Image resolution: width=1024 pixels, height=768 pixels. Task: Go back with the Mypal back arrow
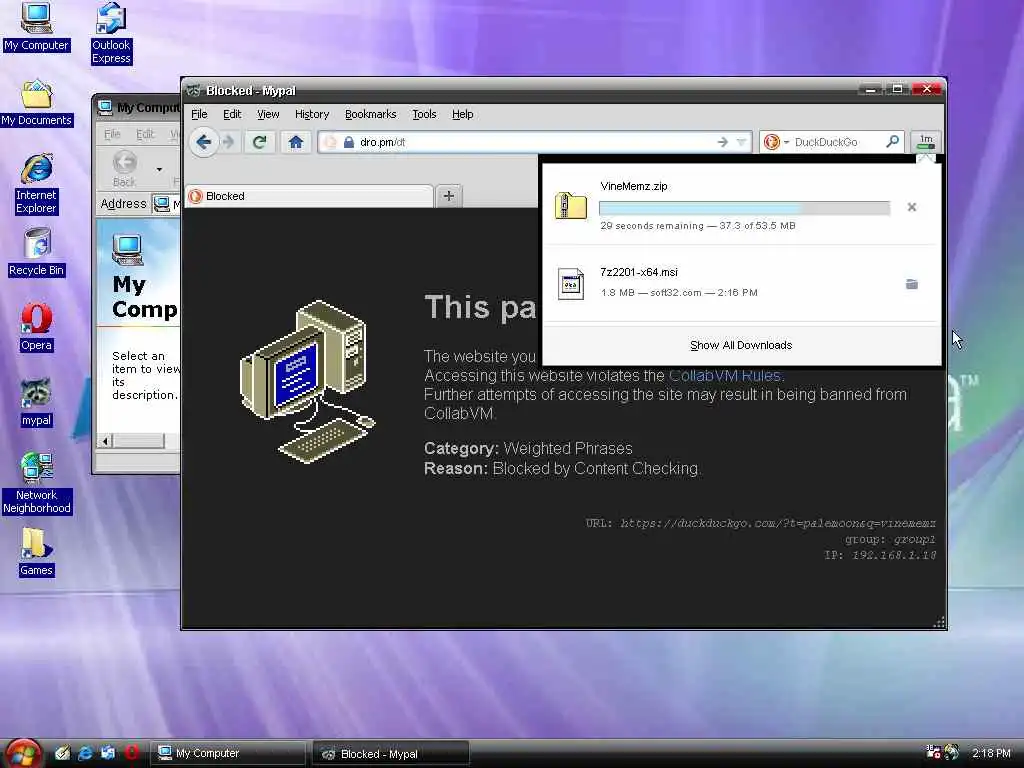point(204,142)
